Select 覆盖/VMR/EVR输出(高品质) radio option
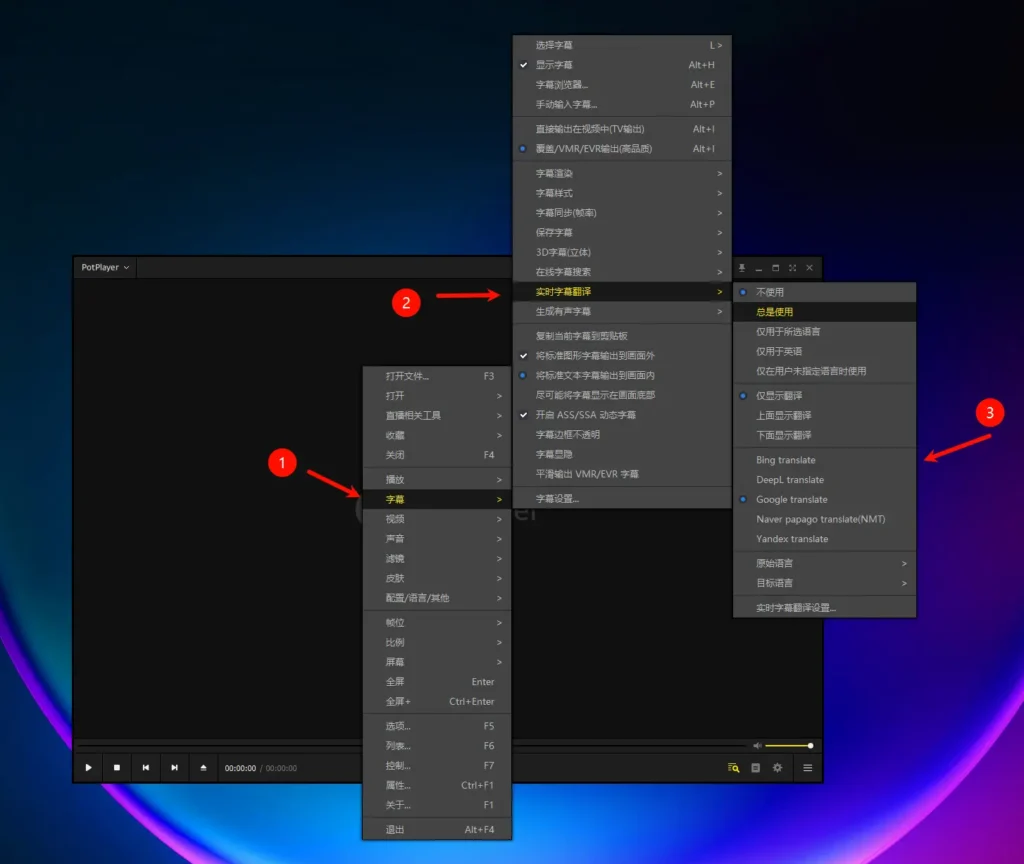The height and width of the screenshot is (864, 1024). pyautogui.click(x=622, y=149)
